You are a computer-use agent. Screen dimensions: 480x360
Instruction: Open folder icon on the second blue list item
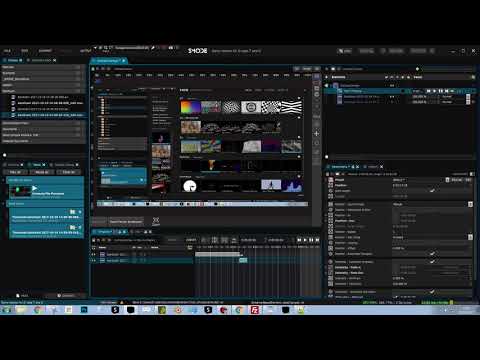pyautogui.click(x=72, y=212)
